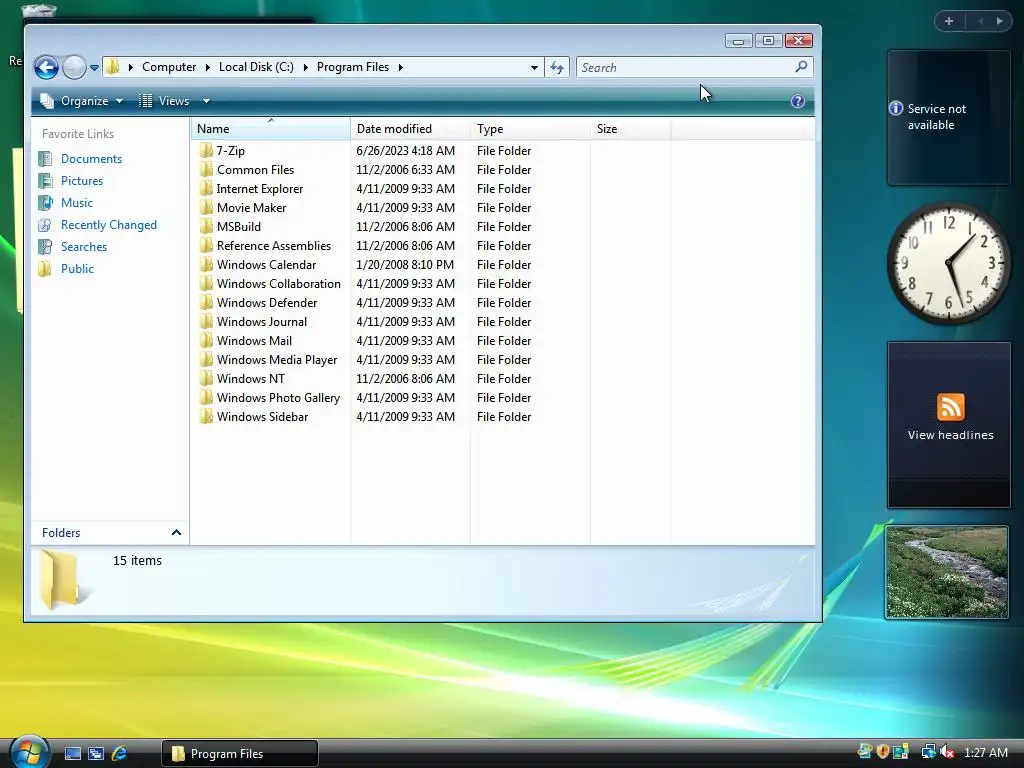Screen dimensions: 1024x768
Task: Launch Internet Explorer from quick launch
Action: tap(119, 753)
